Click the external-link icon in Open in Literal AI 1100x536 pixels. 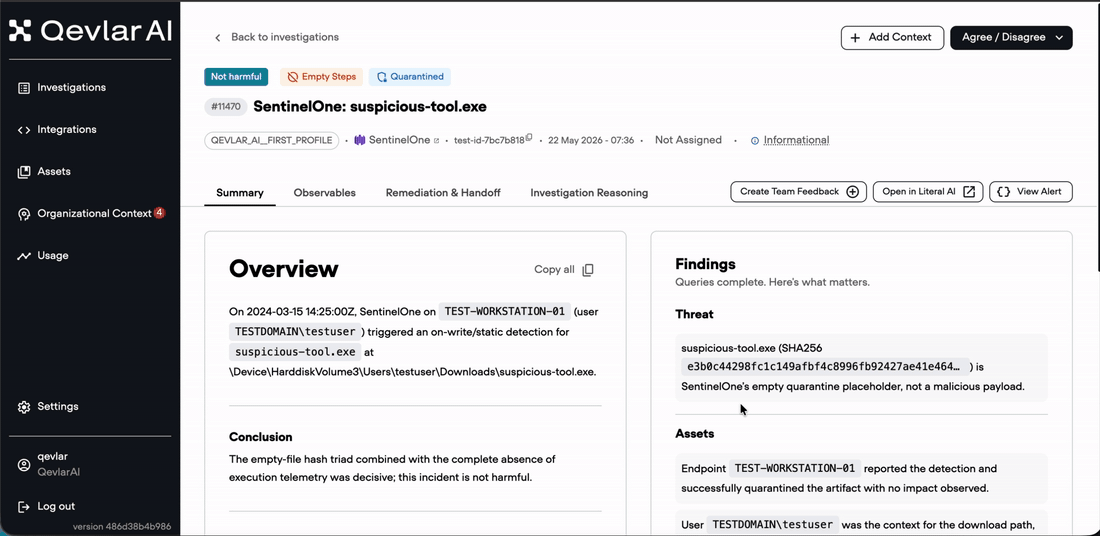pos(969,192)
